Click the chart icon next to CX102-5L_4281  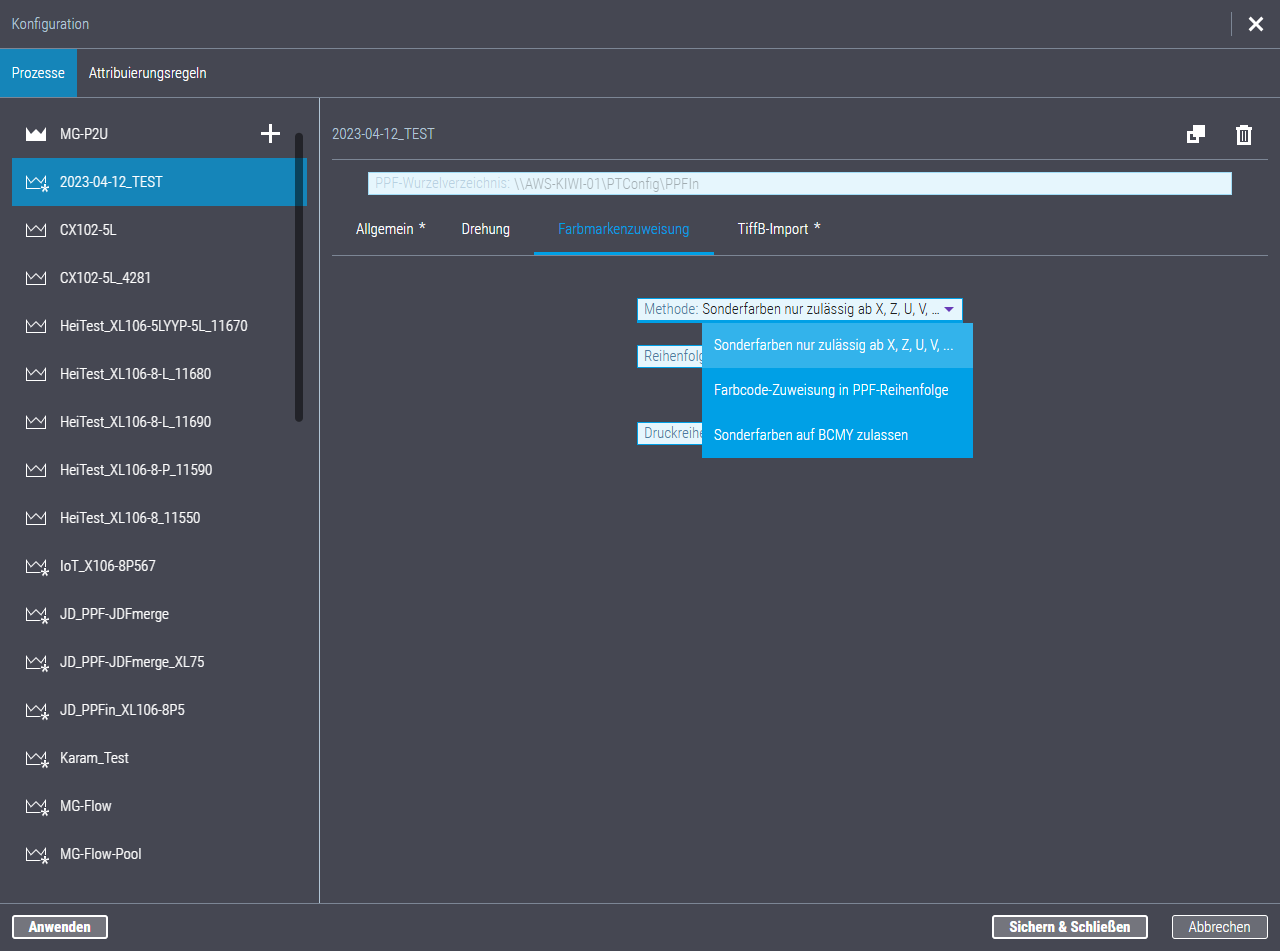(x=36, y=278)
